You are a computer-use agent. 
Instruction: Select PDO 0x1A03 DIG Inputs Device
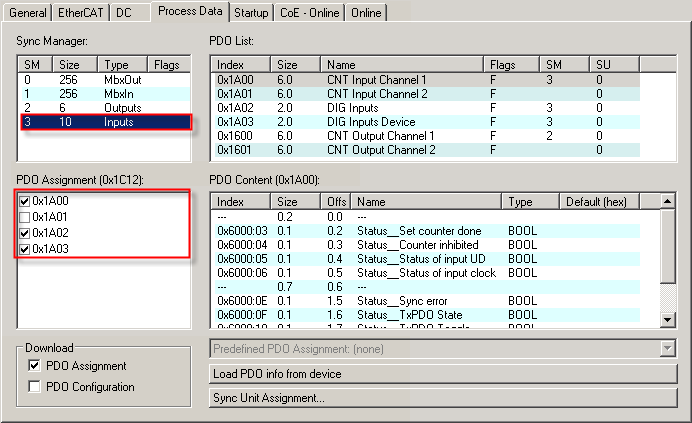[426, 122]
